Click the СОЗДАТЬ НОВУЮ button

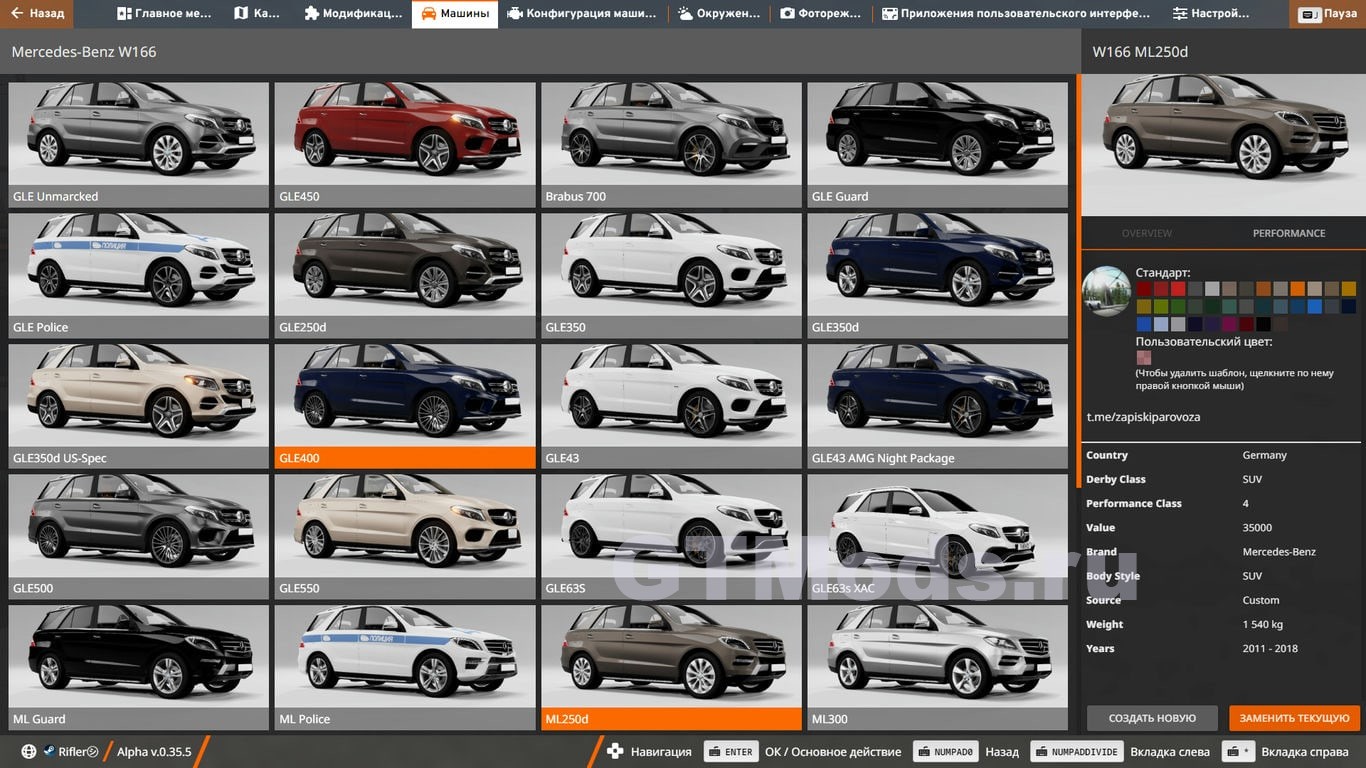1152,718
